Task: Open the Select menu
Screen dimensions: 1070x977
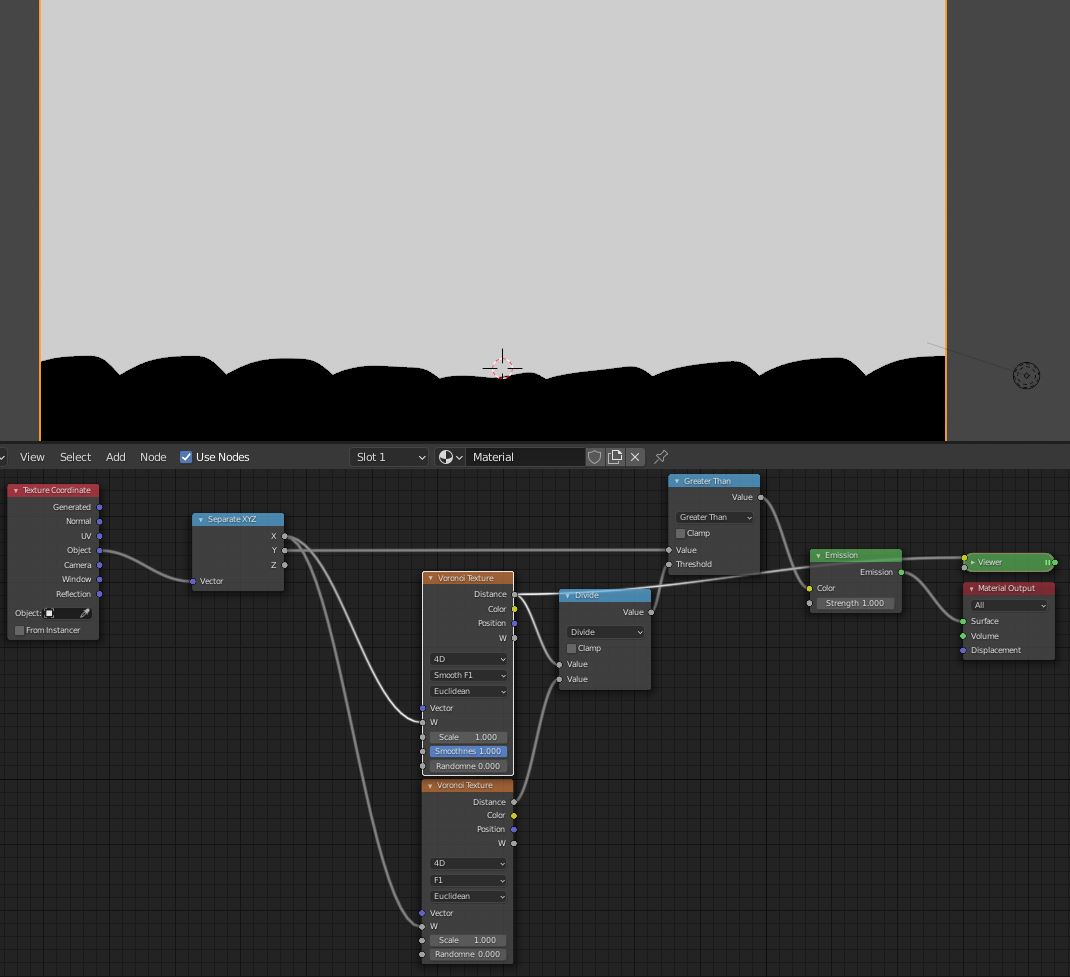Action: 75,457
